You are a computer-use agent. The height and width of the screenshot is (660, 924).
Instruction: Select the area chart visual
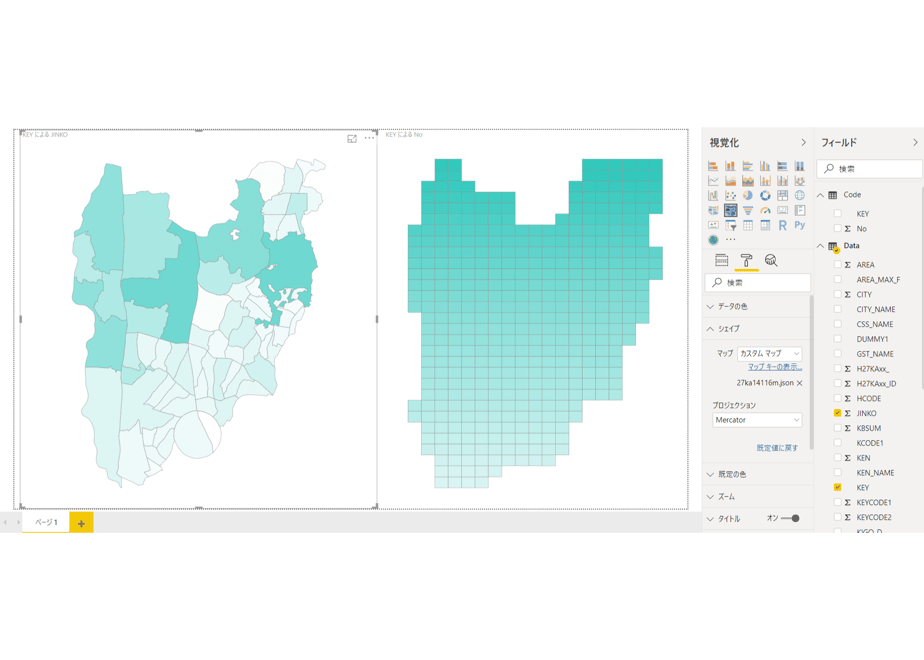(x=730, y=181)
